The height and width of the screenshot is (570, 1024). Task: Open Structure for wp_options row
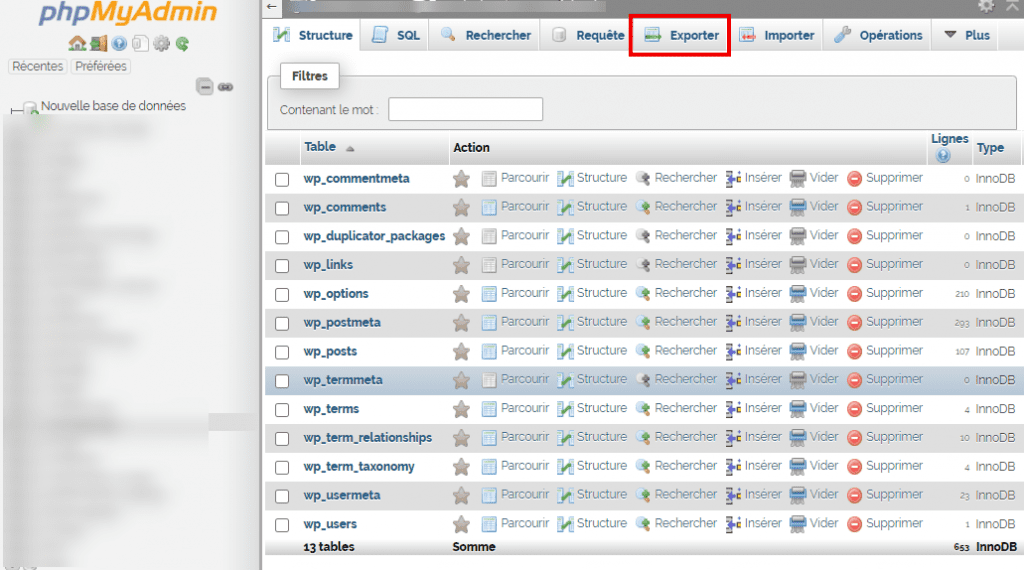pos(592,293)
